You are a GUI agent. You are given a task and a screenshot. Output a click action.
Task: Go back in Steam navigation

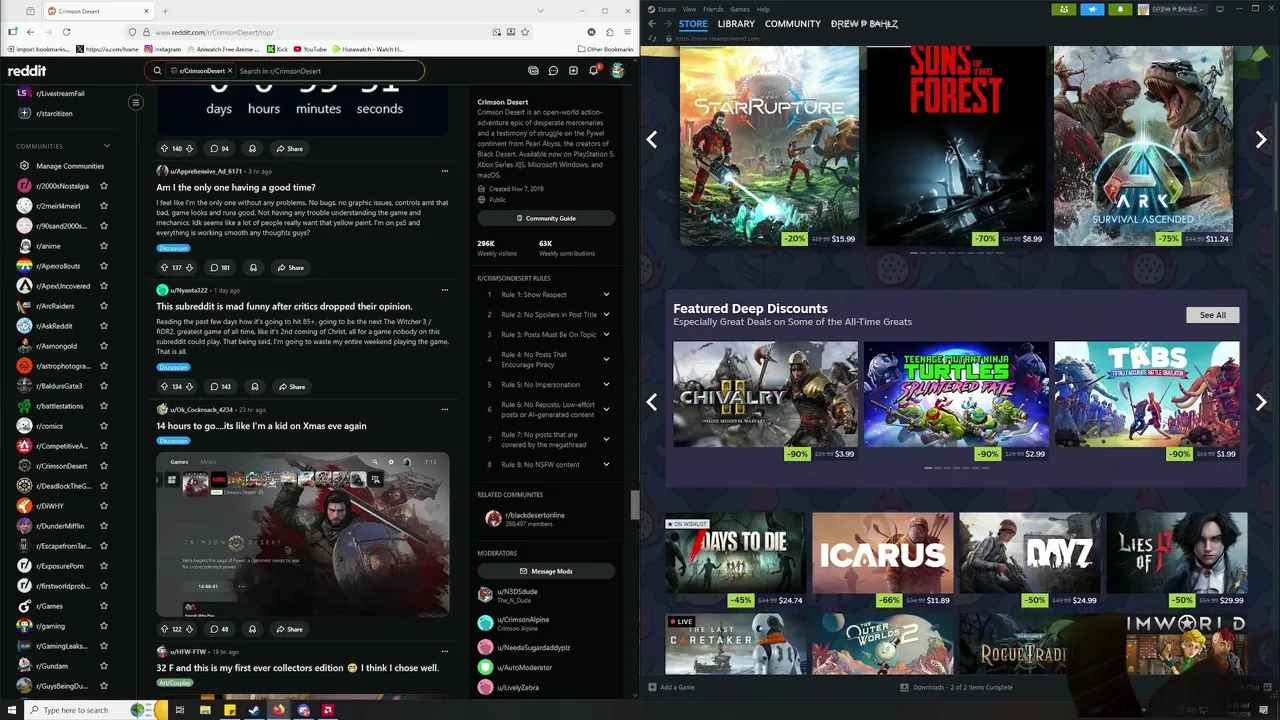[652, 24]
